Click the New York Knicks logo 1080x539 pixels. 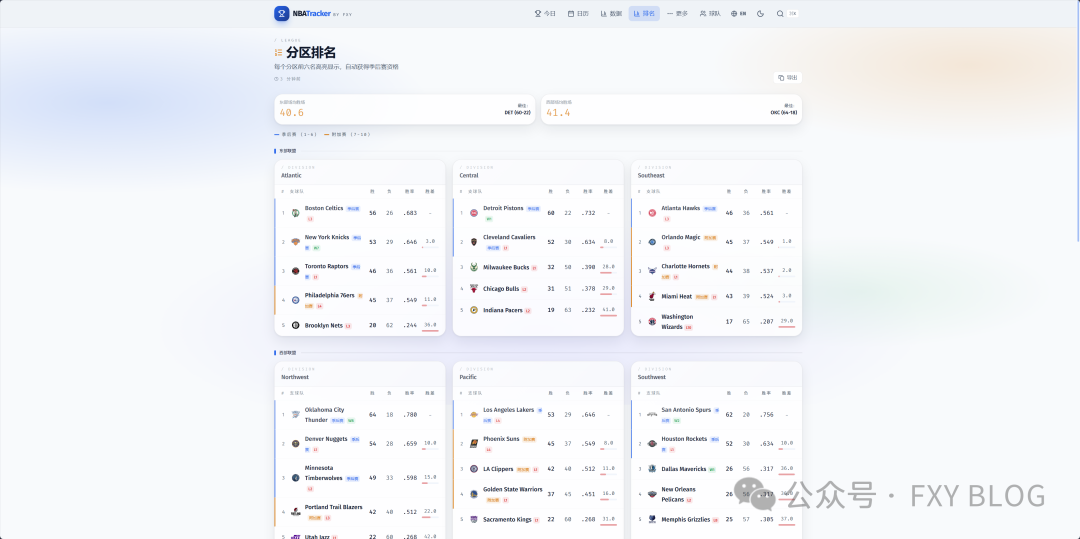(x=295, y=242)
